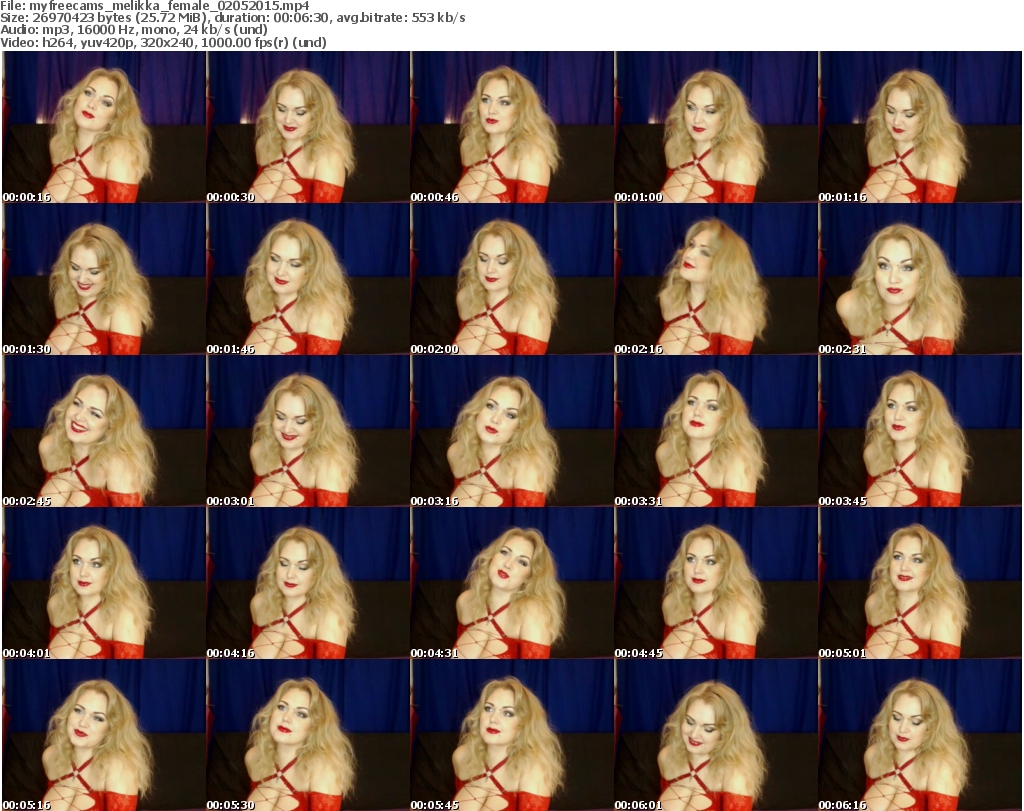This screenshot has width=1024, height=811.
Task: Pick the frame stamped 00:04:01
Action: 104,583
